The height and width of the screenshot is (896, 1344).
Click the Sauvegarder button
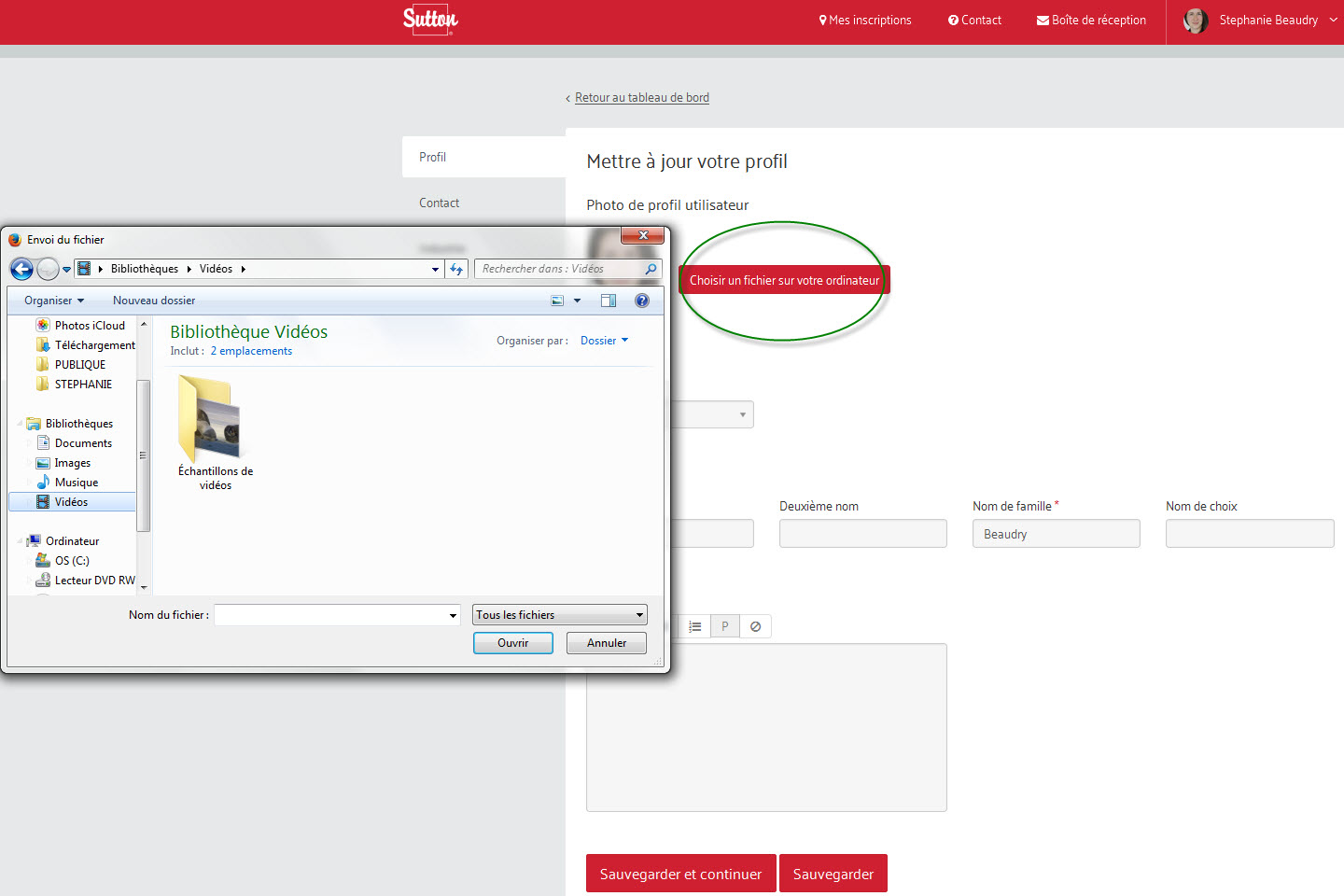[x=833, y=874]
